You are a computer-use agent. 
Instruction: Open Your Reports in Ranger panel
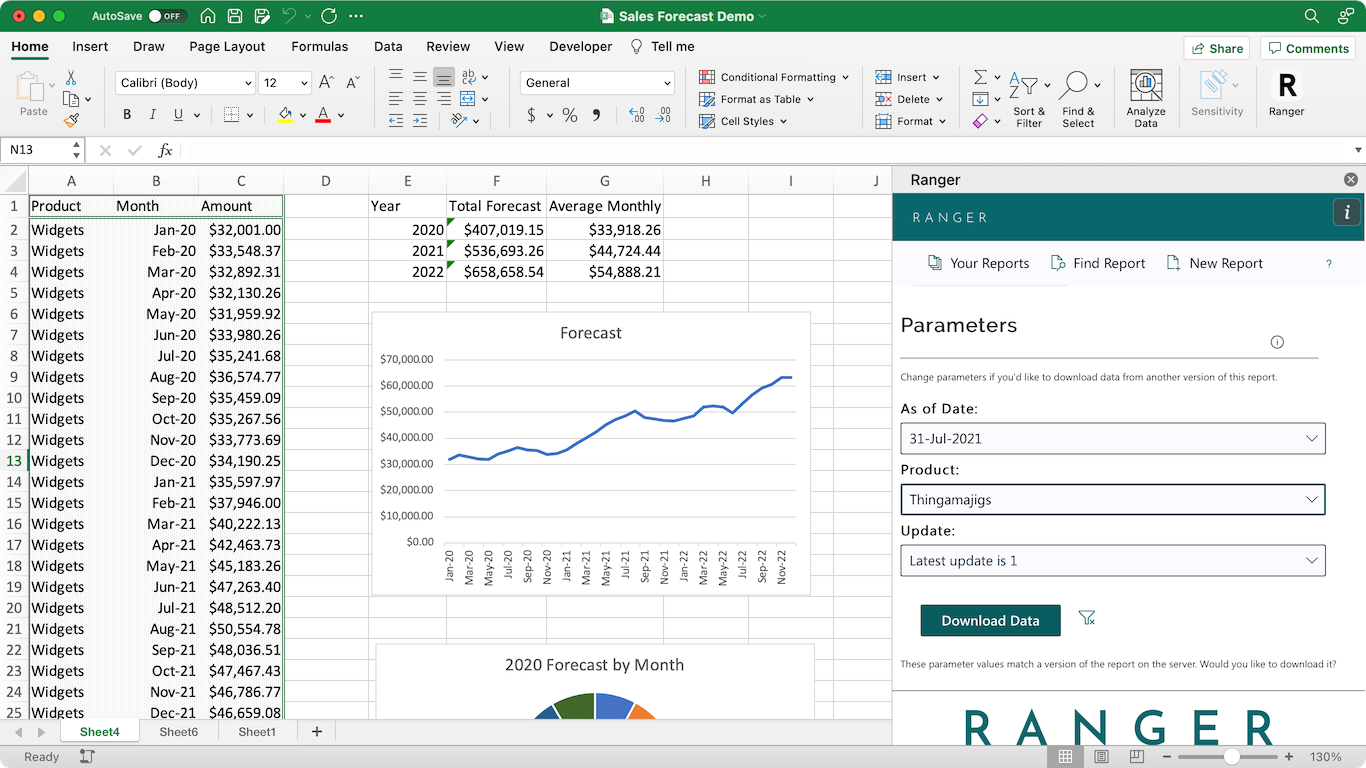[978, 263]
